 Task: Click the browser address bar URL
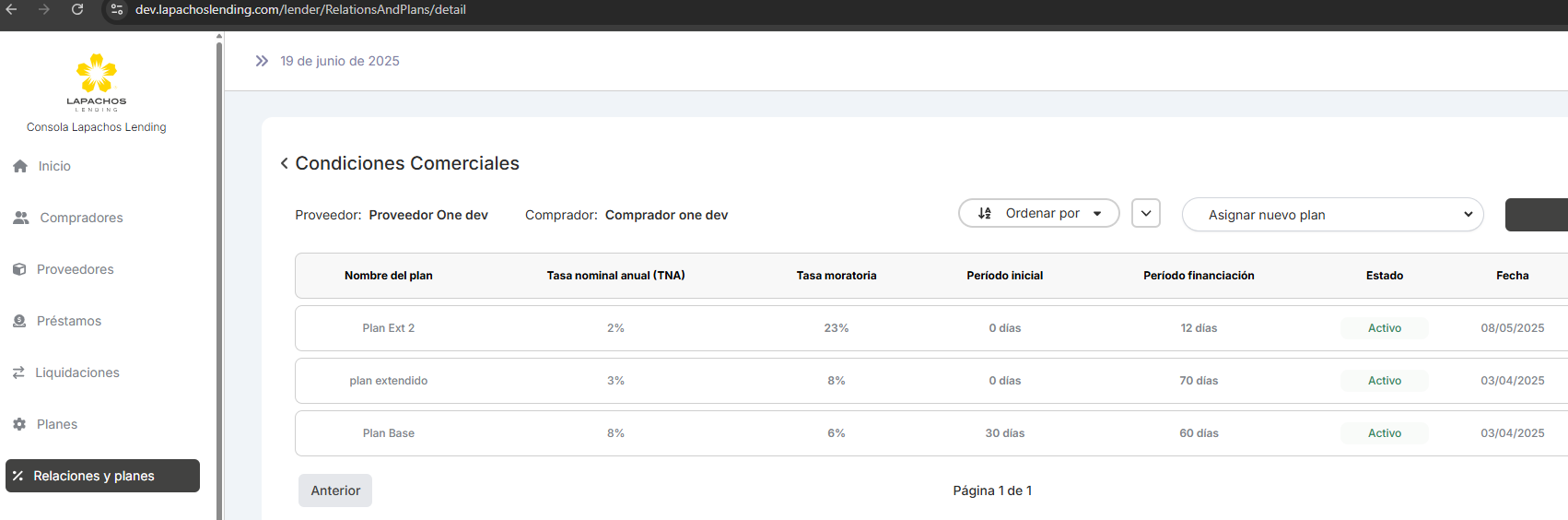pos(300,9)
